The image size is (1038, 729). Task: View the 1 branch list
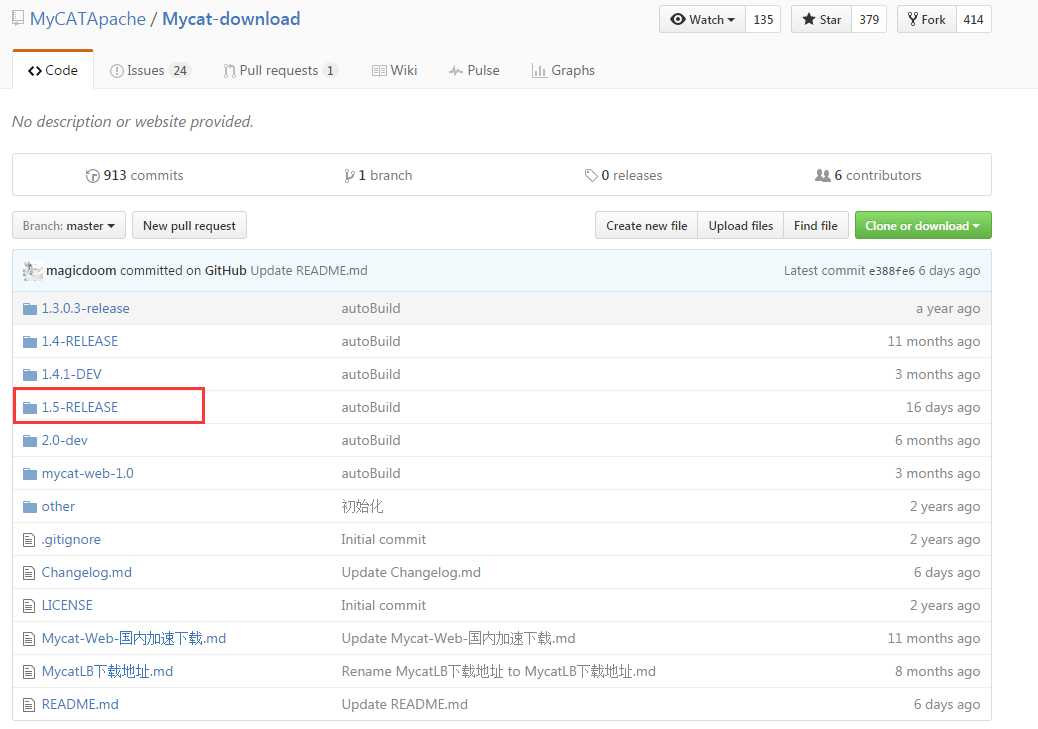(x=378, y=175)
